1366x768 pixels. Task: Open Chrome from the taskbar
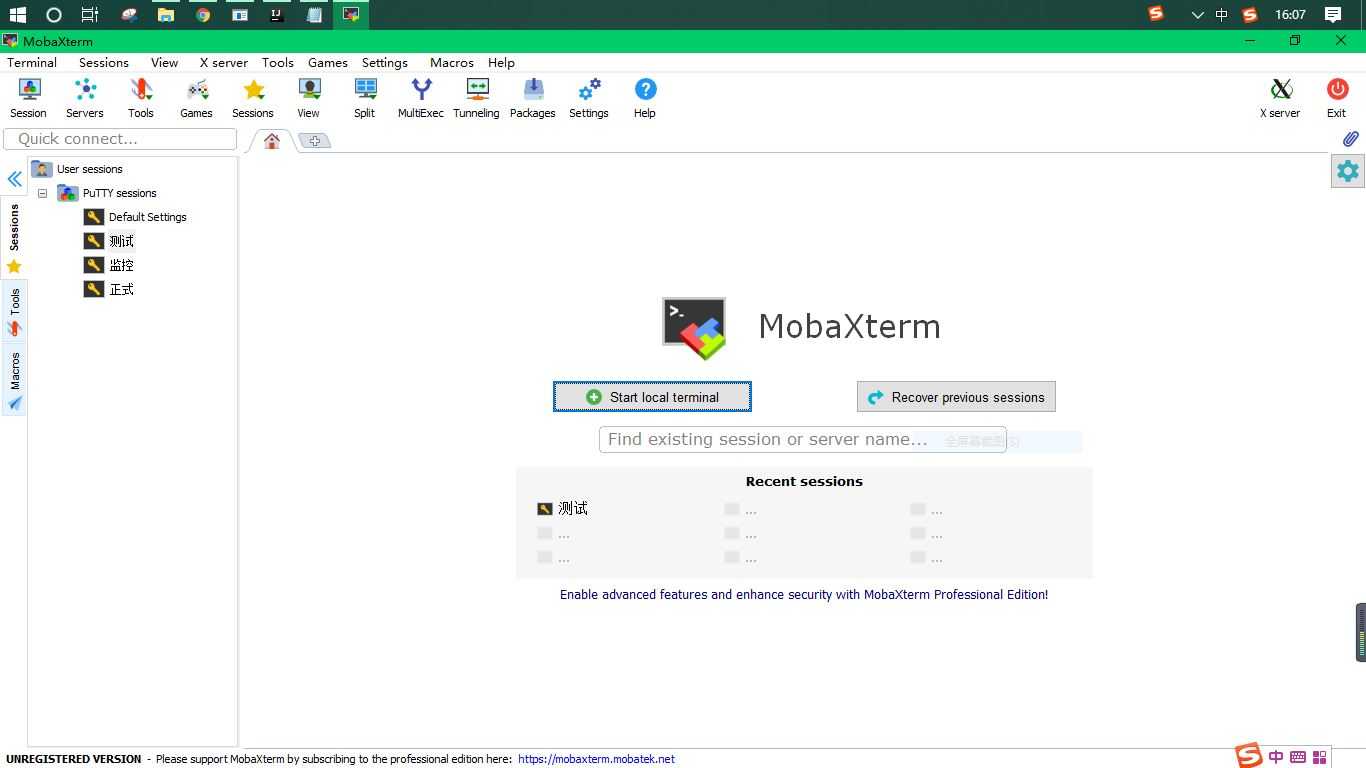coord(203,15)
